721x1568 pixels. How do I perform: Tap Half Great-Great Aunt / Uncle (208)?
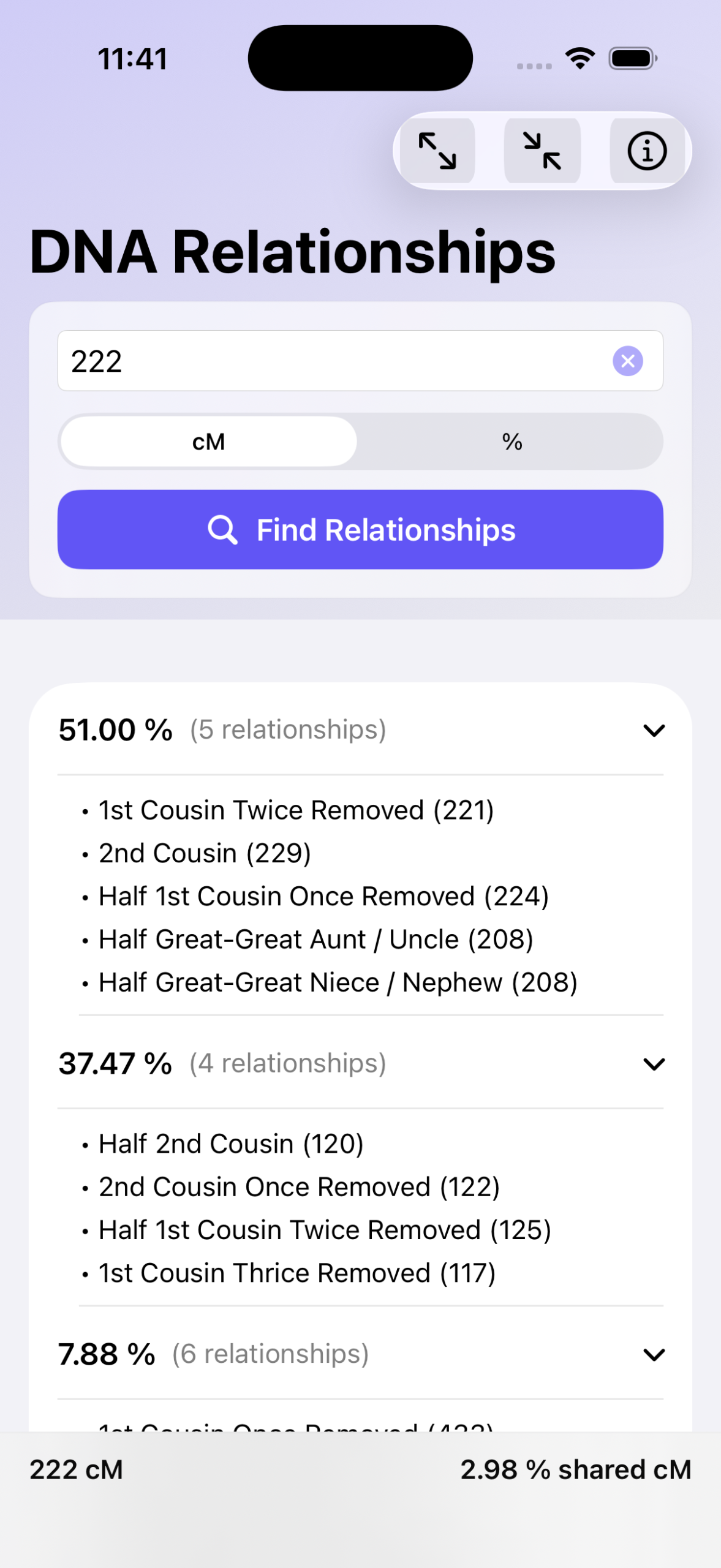[x=315, y=939]
